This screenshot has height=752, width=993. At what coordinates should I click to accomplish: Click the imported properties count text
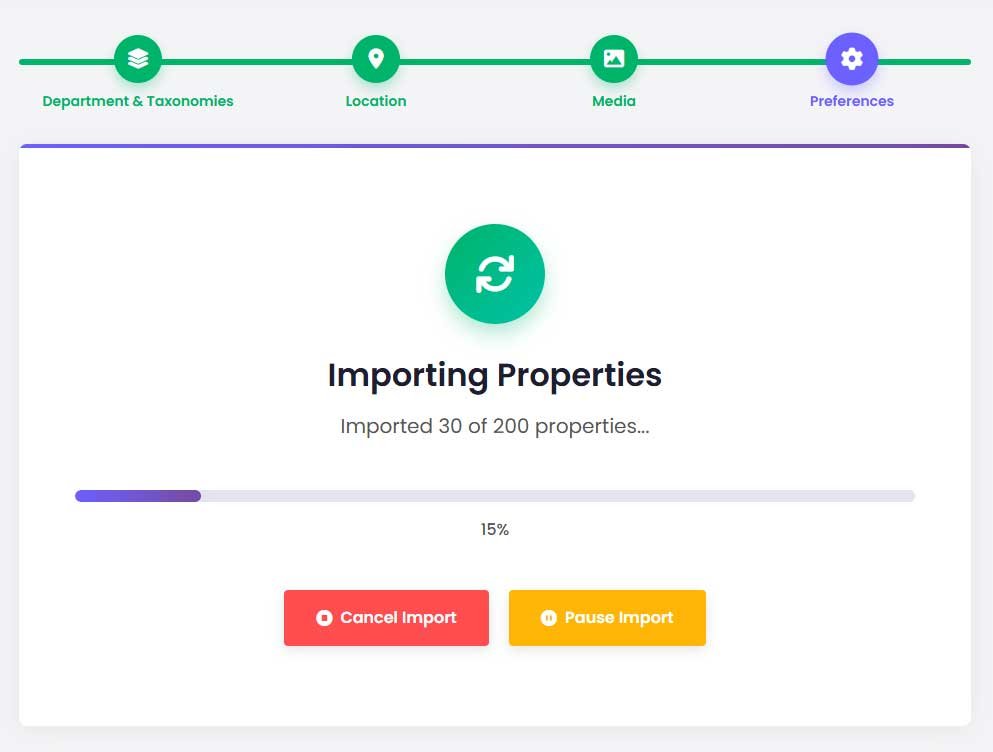[x=494, y=426]
